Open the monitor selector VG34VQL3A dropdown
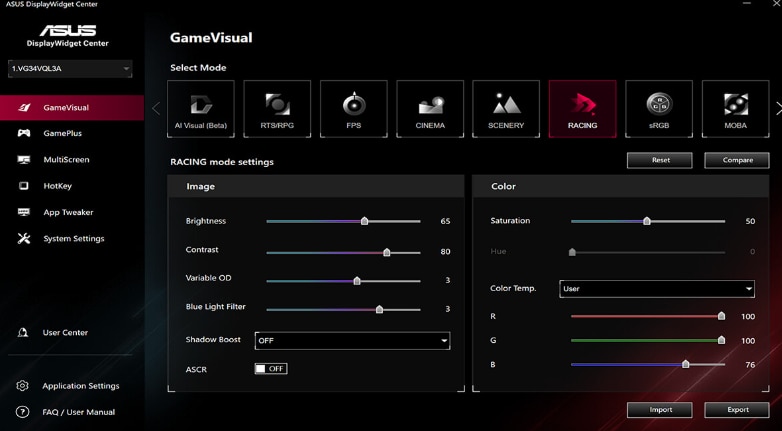Screen dimensions: 782x431 (x=70, y=69)
